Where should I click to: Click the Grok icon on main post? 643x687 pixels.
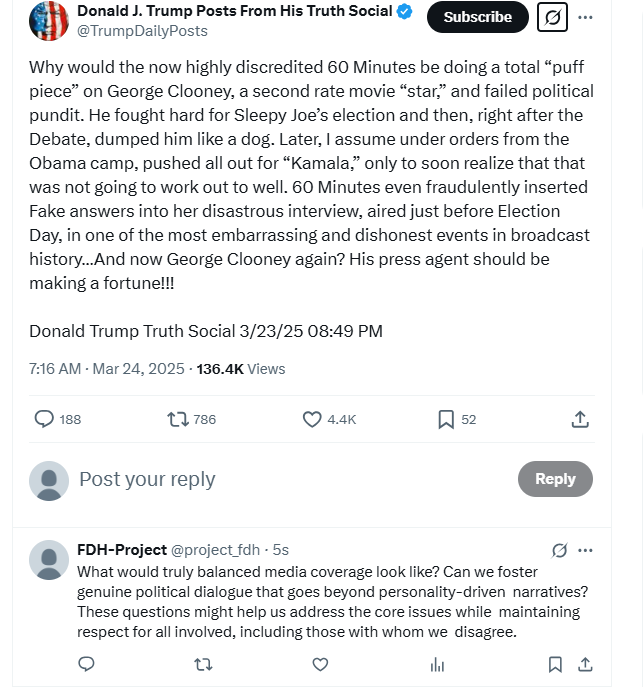click(552, 17)
